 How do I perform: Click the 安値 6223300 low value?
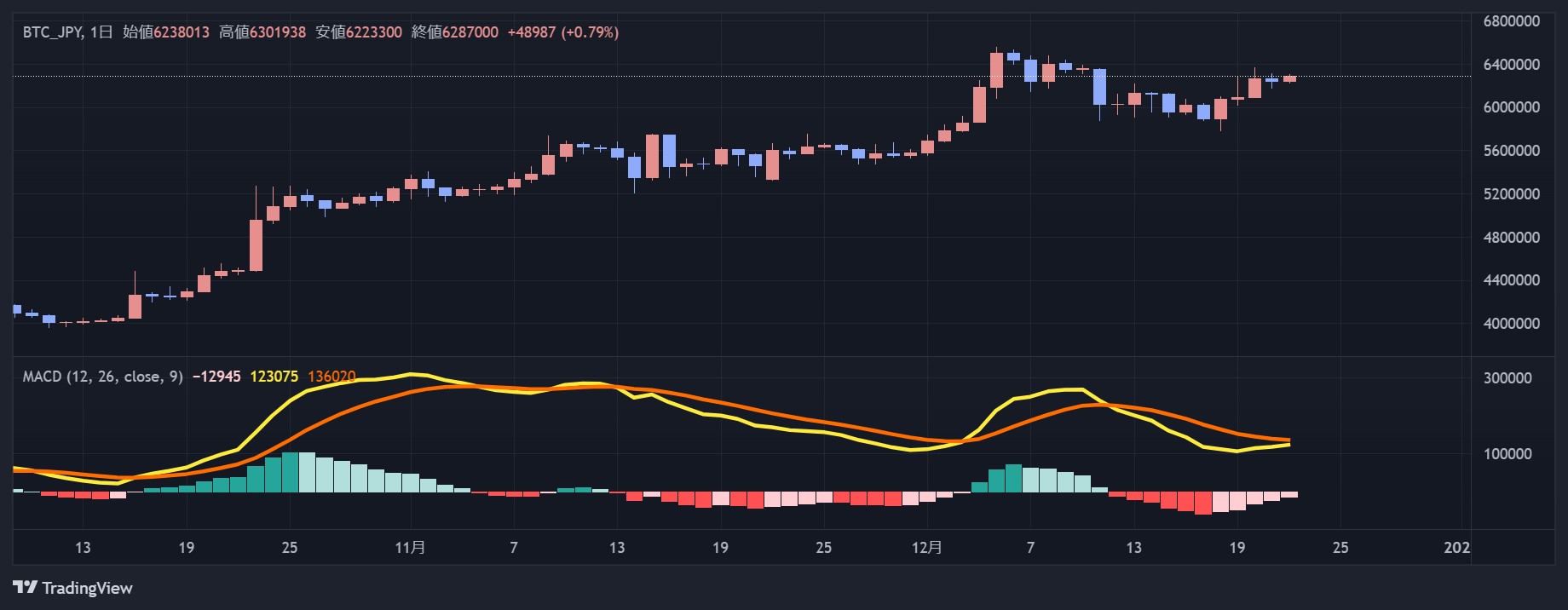click(359, 32)
